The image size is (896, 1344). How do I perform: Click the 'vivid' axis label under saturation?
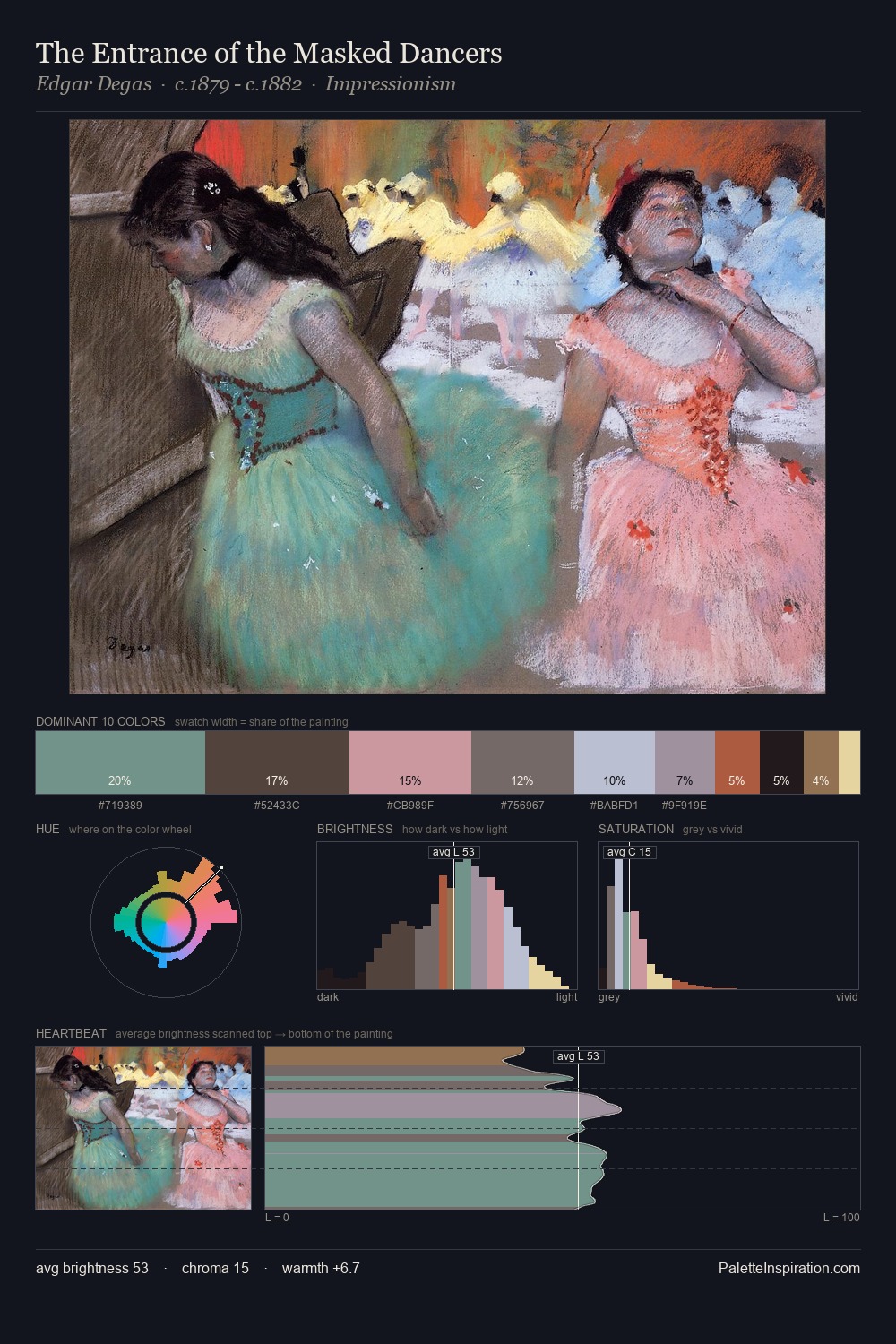click(847, 997)
